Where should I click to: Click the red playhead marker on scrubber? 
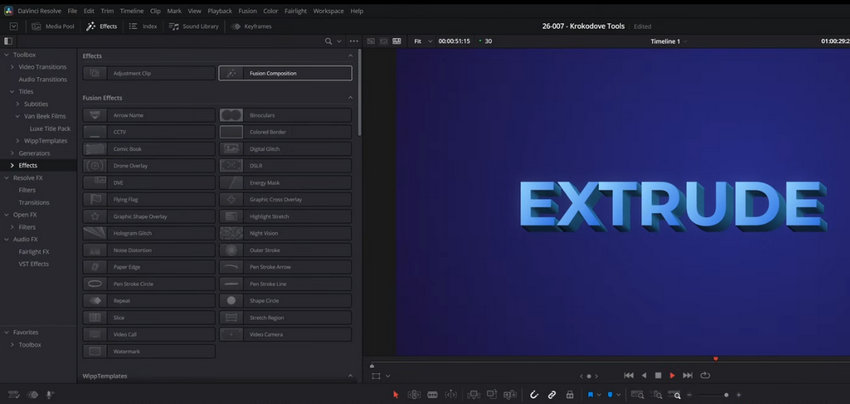(x=716, y=359)
